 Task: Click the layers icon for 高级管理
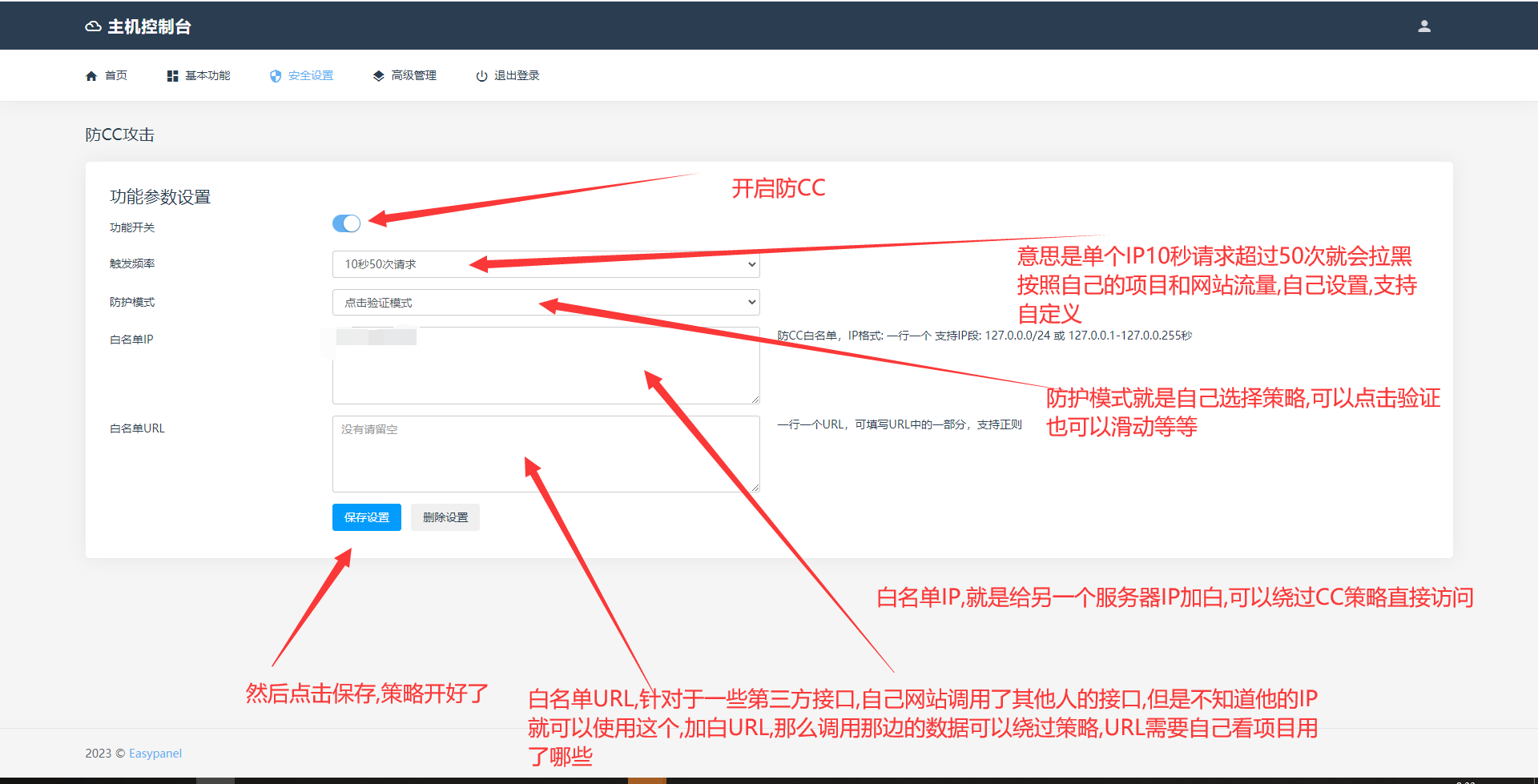pos(378,76)
